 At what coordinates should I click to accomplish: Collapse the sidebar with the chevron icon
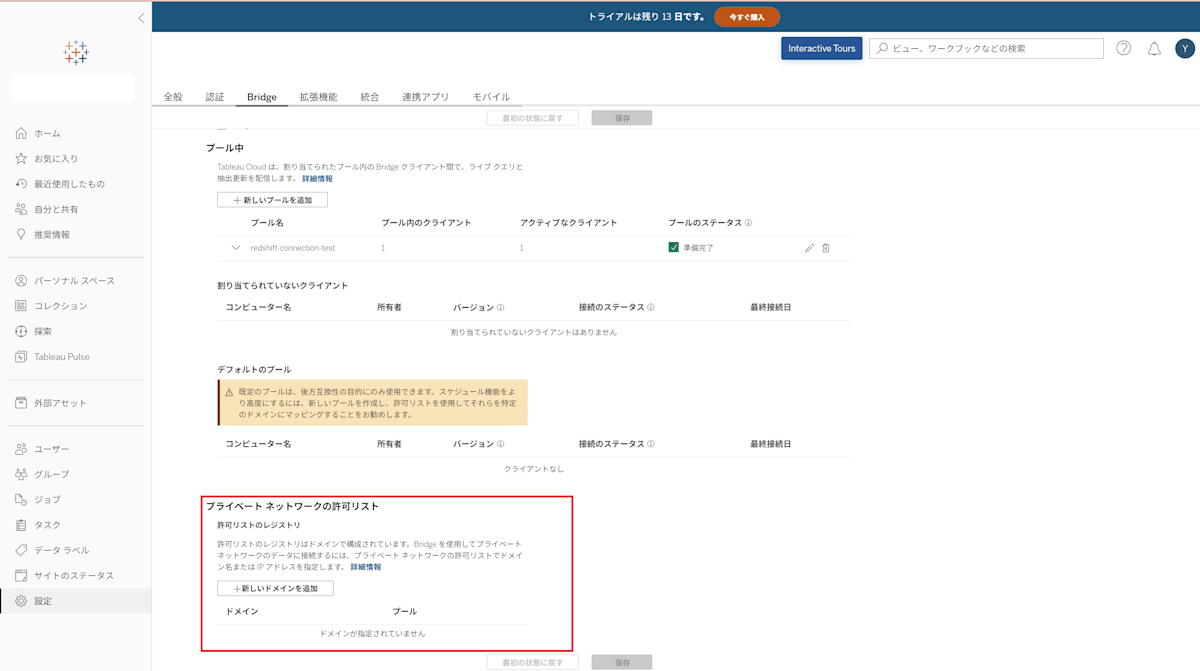pos(141,18)
